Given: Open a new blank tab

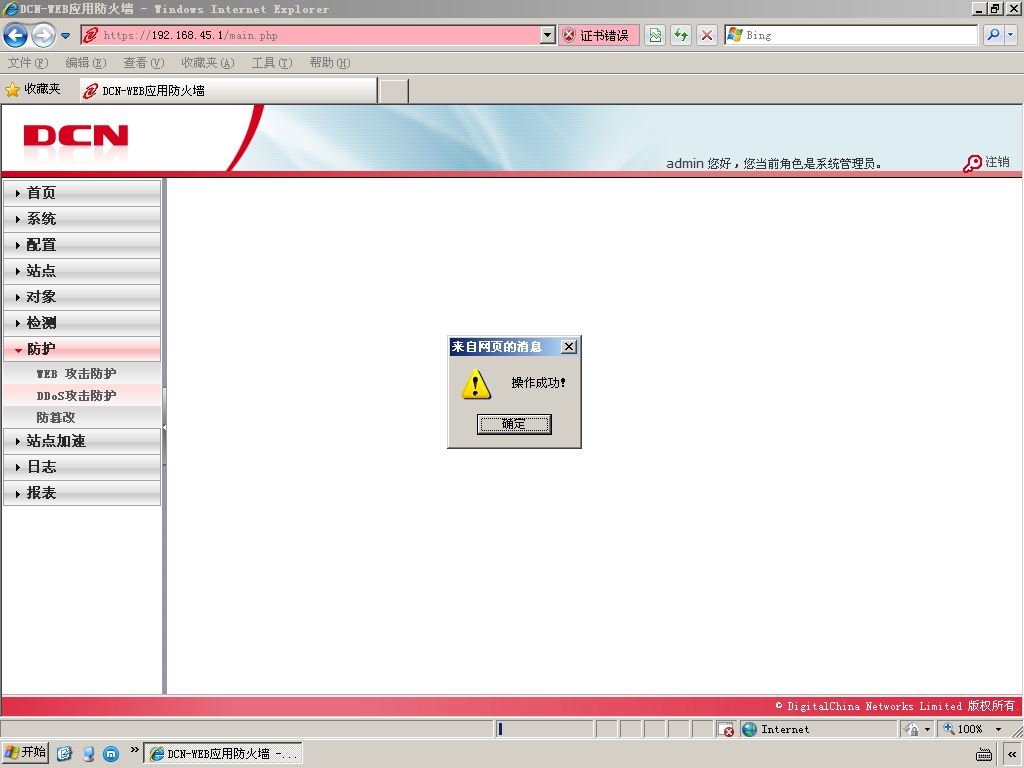Looking at the screenshot, I should [393, 91].
